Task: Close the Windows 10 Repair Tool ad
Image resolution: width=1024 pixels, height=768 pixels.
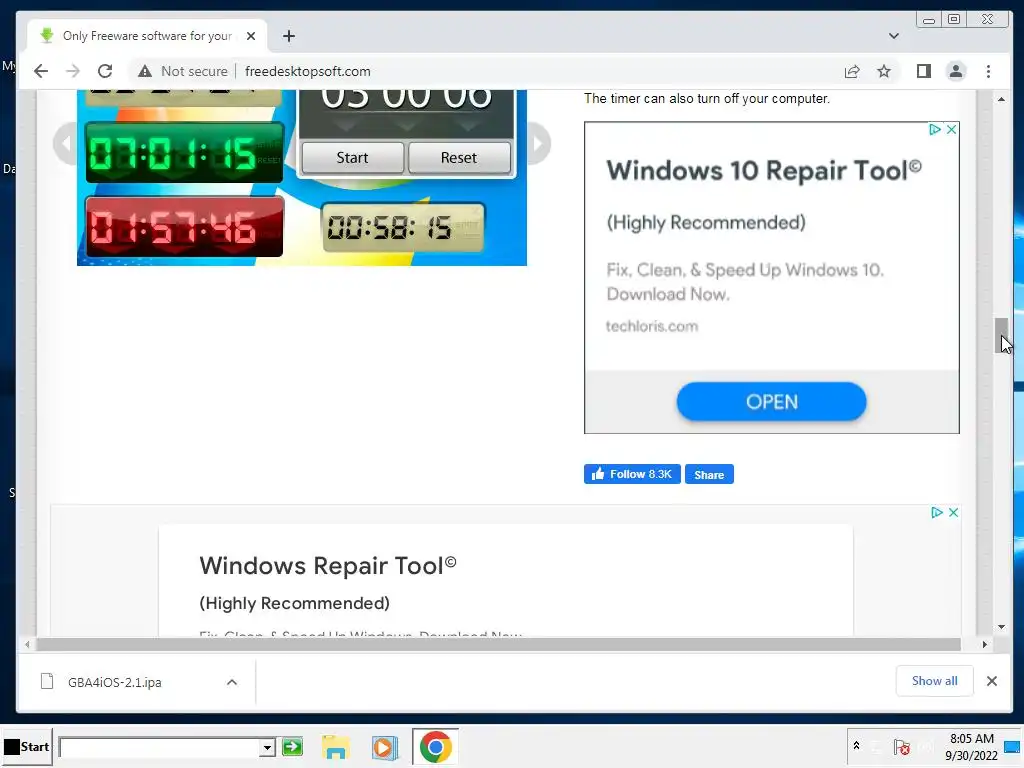Action: coord(952,129)
